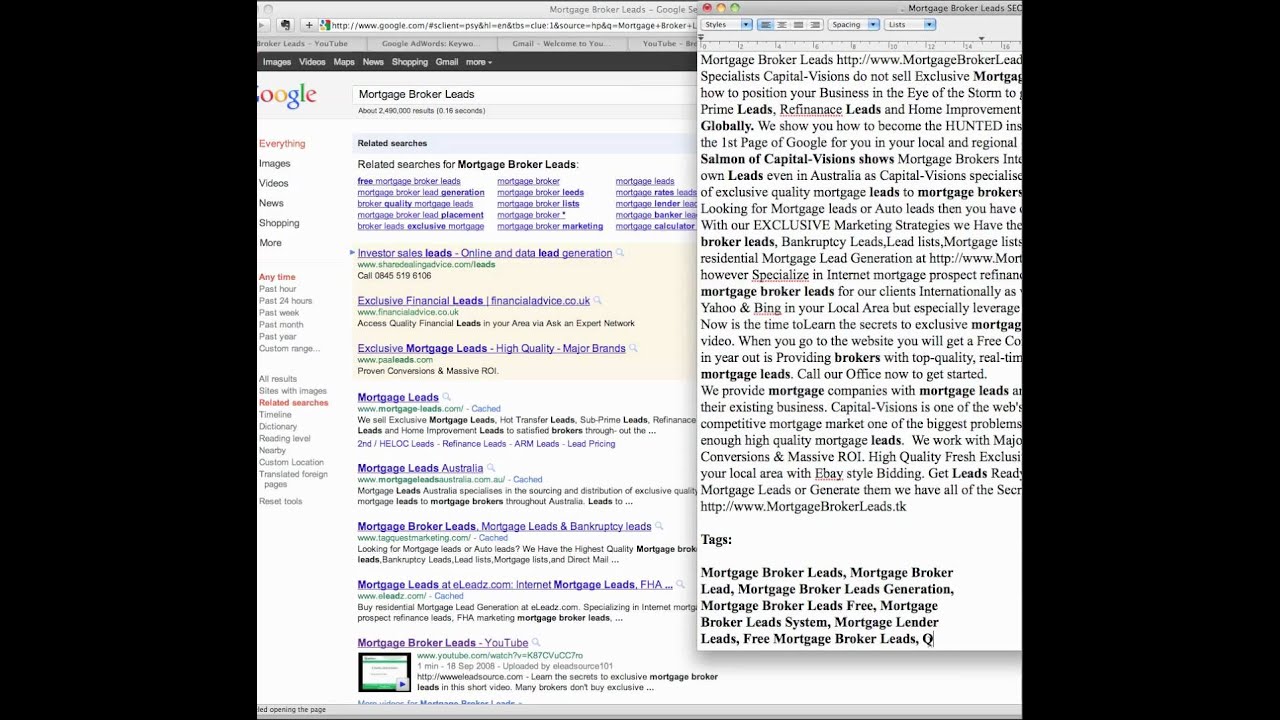This screenshot has width=1280, height=720.
Task: Filter results by Past 24 hours
Action: tap(285, 301)
